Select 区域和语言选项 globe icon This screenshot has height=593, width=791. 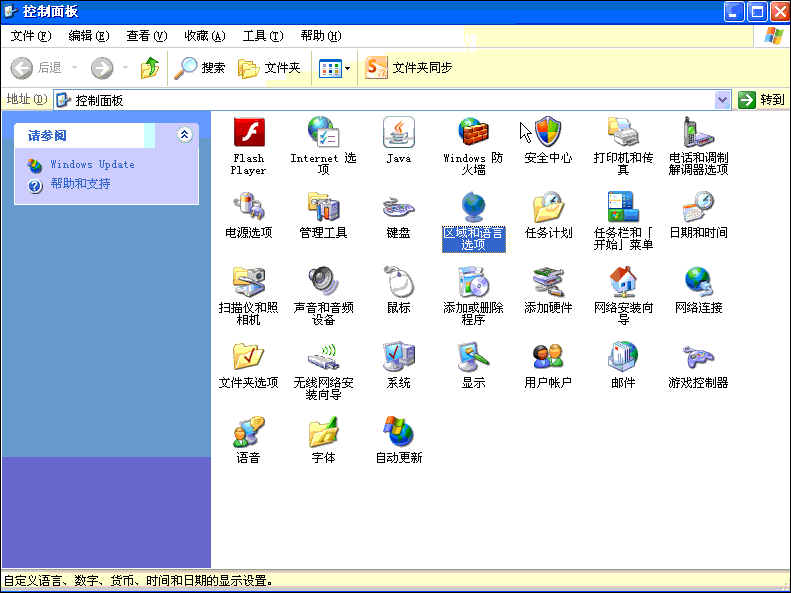coord(473,207)
